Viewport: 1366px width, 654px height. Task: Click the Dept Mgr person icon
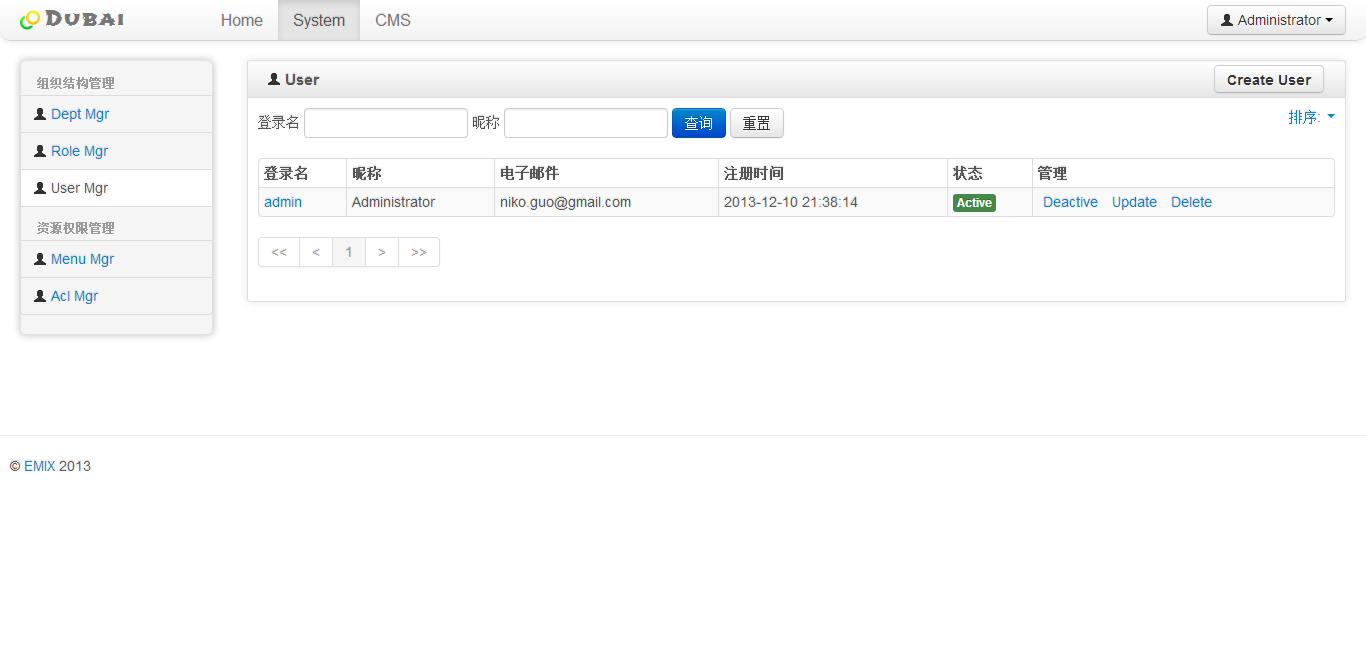tap(40, 114)
